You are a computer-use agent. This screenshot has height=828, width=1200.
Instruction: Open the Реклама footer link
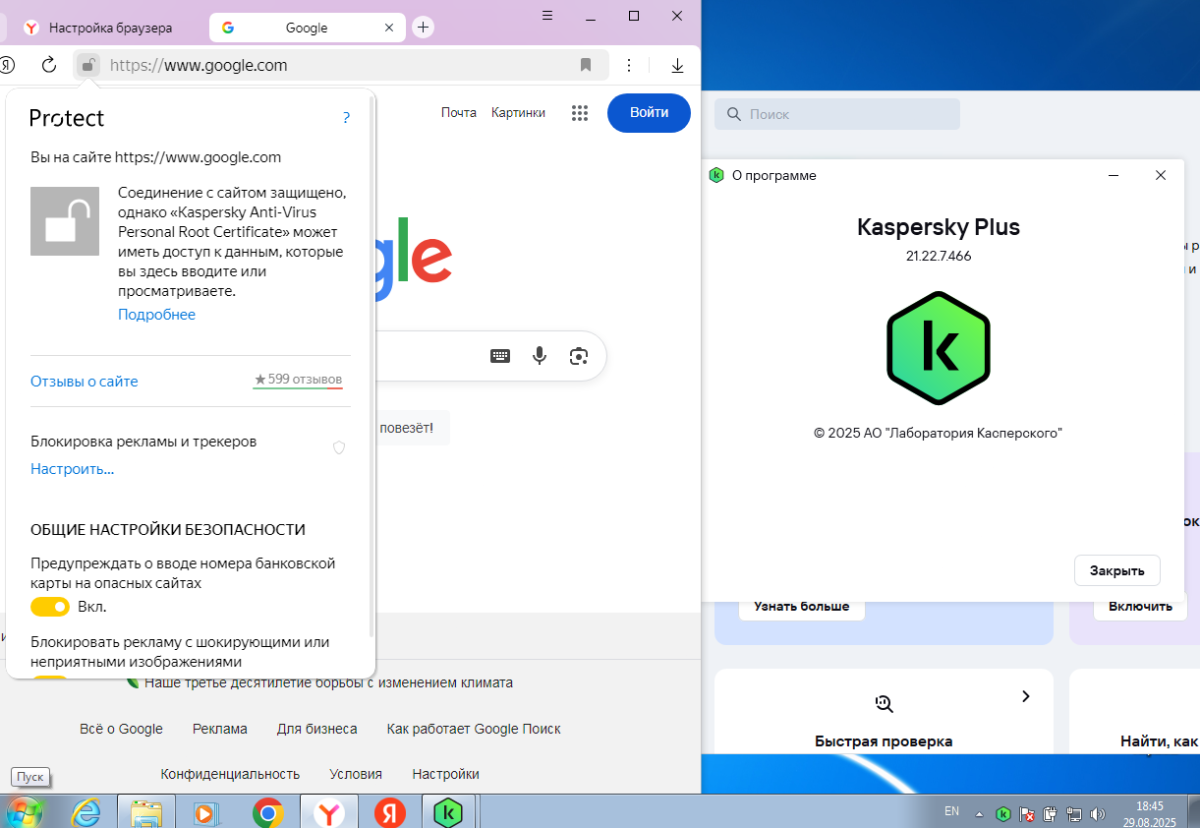tap(220, 729)
